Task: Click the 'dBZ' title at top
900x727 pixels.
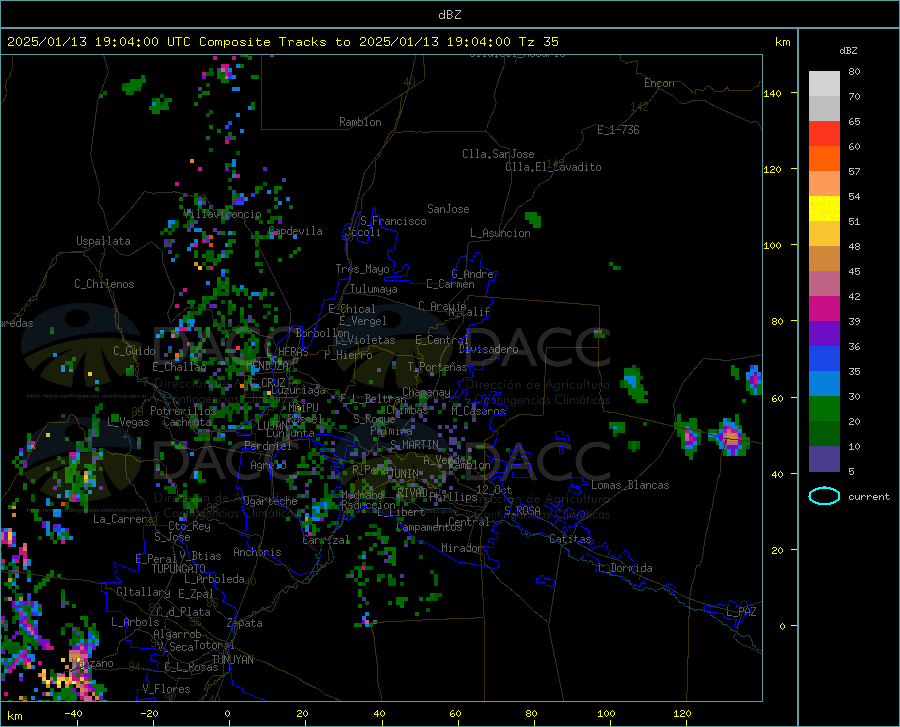Action: pyautogui.click(x=449, y=15)
